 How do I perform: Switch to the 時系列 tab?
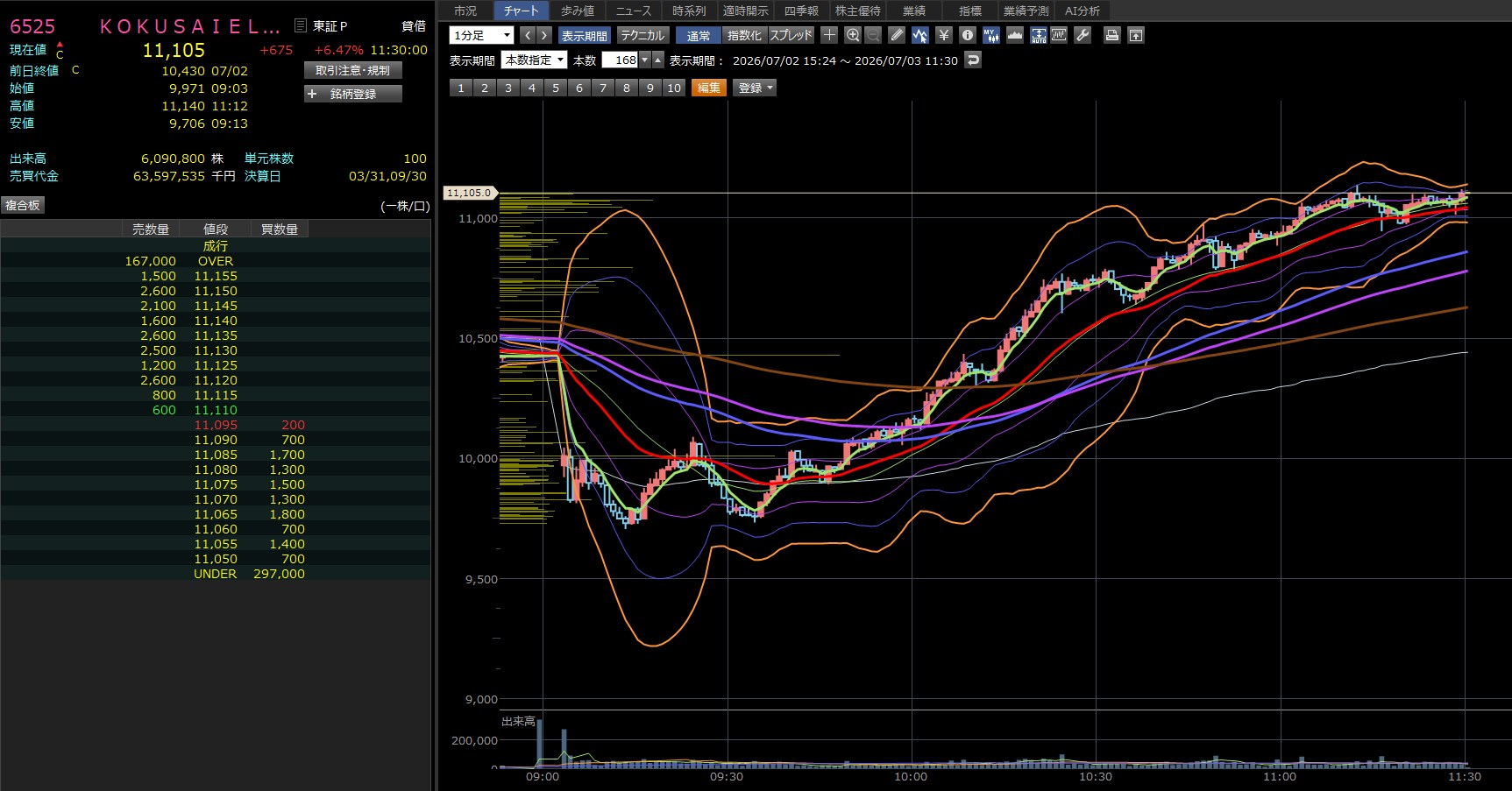click(689, 11)
